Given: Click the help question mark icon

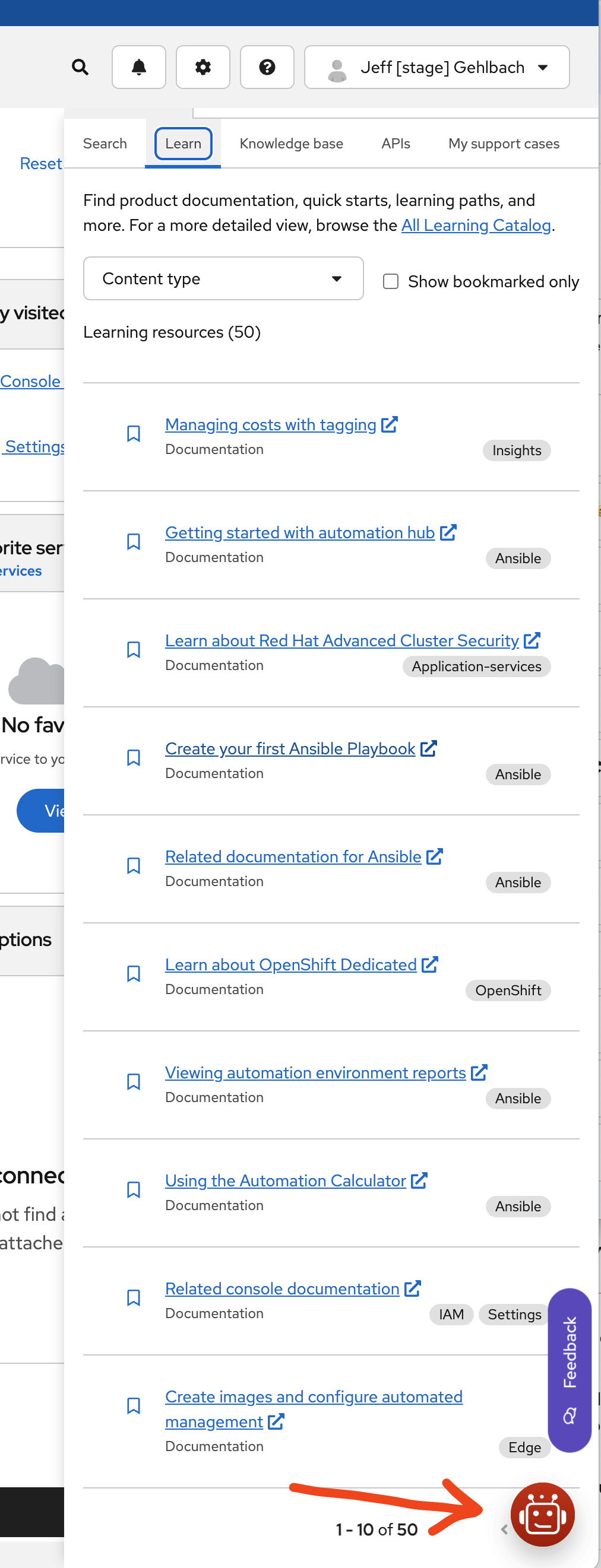Looking at the screenshot, I should pos(267,67).
